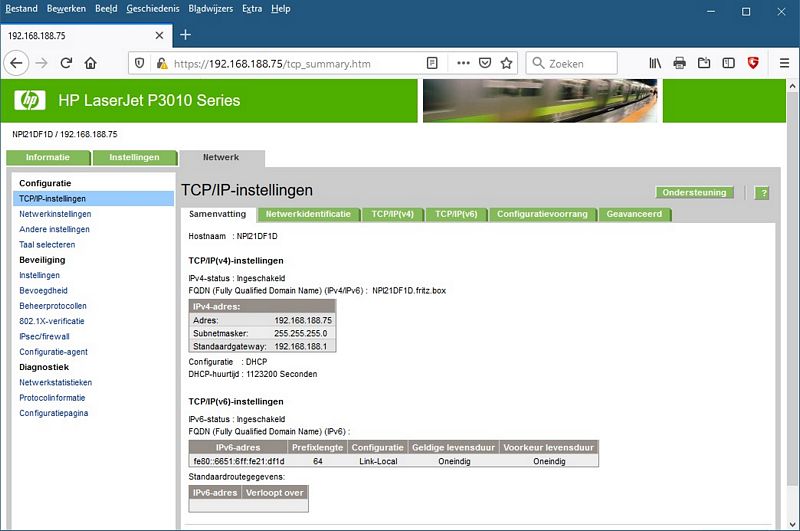Click the IPv4 address value 192.168.188.75 in table
This screenshot has width=800, height=531.
tap(303, 320)
